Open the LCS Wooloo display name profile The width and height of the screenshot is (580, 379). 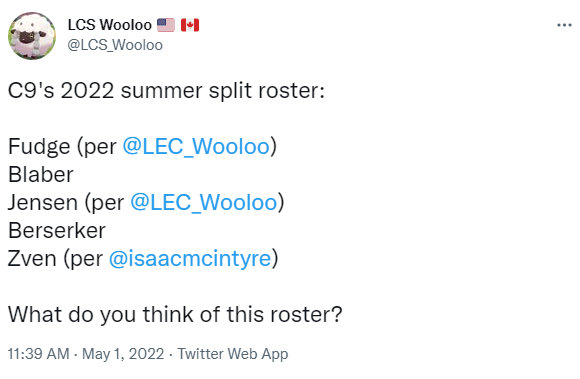coord(110,25)
